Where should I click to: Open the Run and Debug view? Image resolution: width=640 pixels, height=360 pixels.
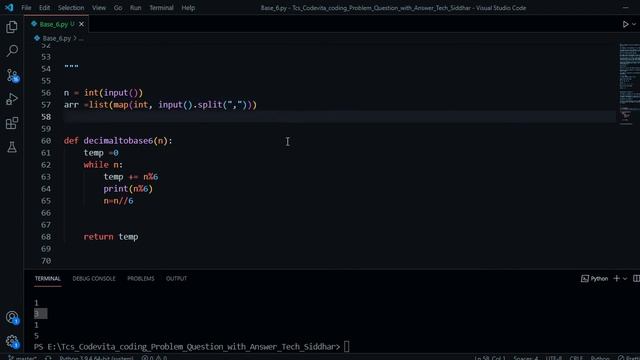tap(12, 99)
